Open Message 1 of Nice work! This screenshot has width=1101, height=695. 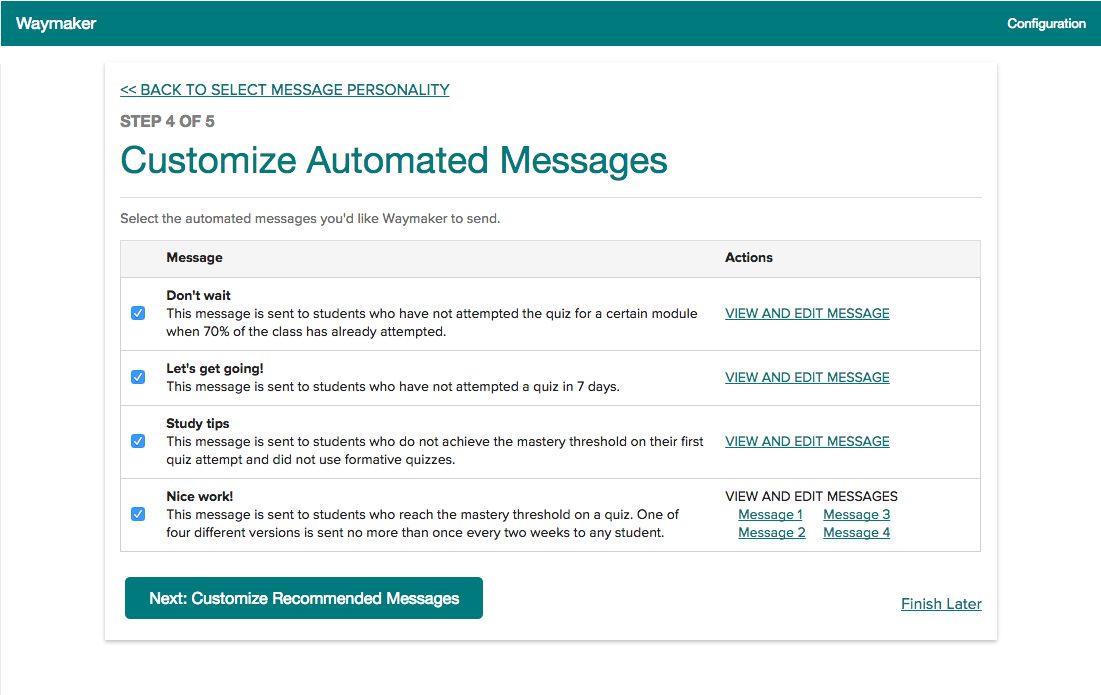(x=770, y=515)
